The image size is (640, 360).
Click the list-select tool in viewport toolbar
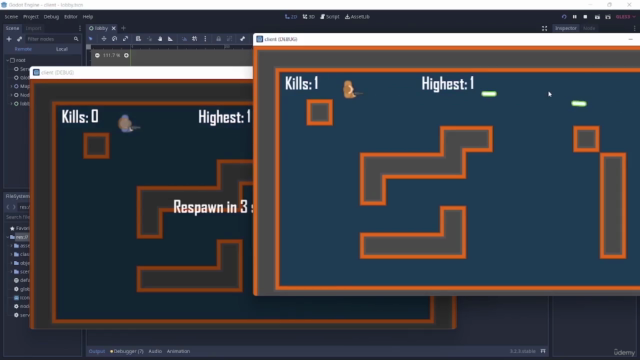point(138,39)
